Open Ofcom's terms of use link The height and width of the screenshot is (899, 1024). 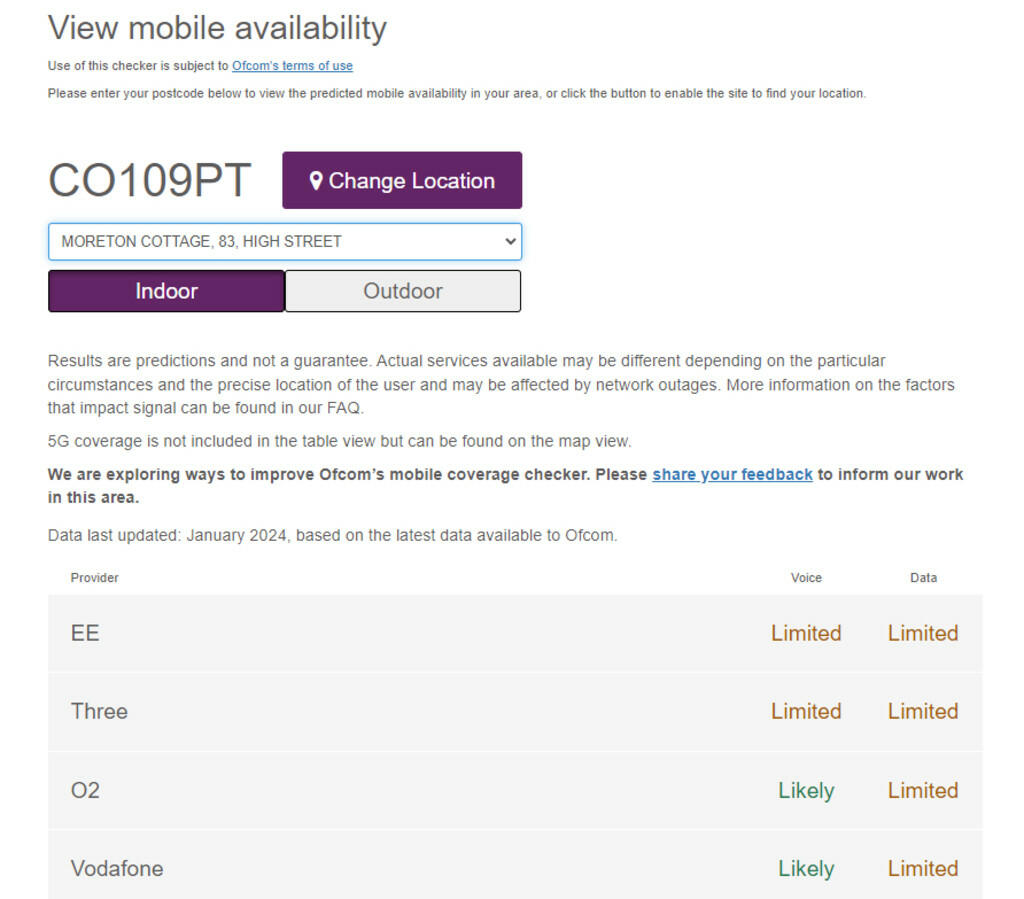[292, 66]
